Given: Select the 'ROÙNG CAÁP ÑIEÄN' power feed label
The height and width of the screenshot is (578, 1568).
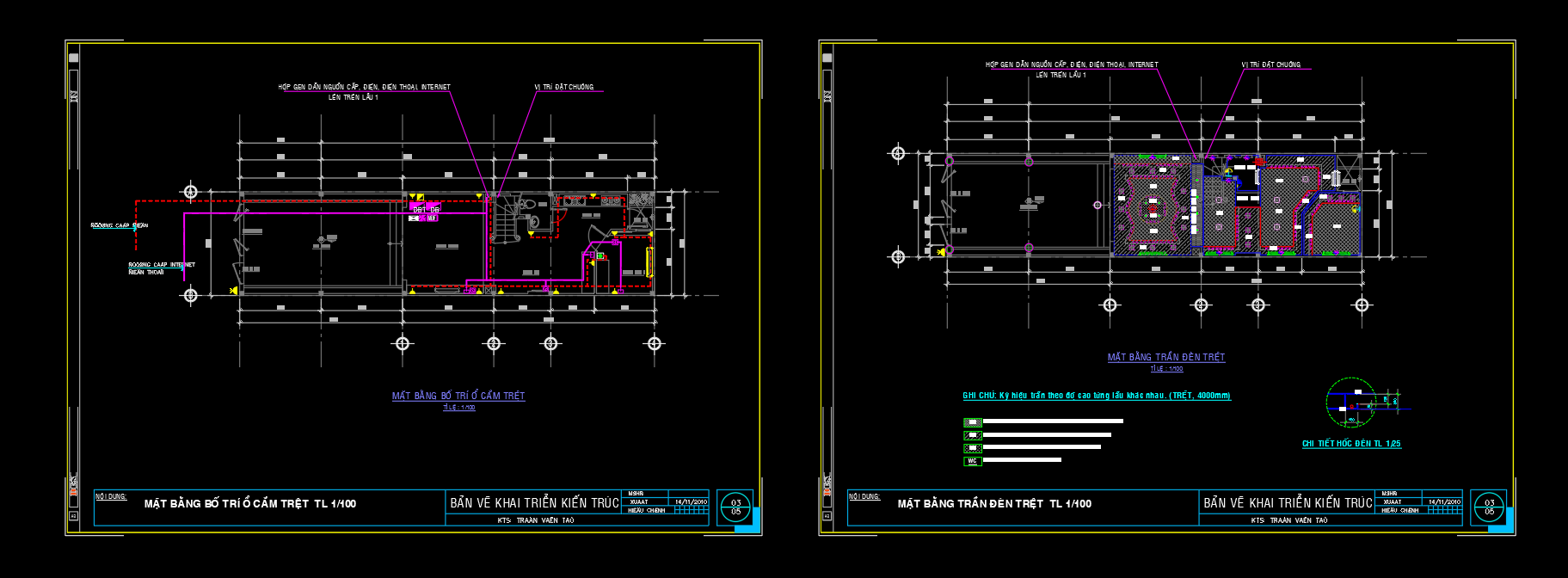Looking at the screenshot, I should [x=120, y=225].
